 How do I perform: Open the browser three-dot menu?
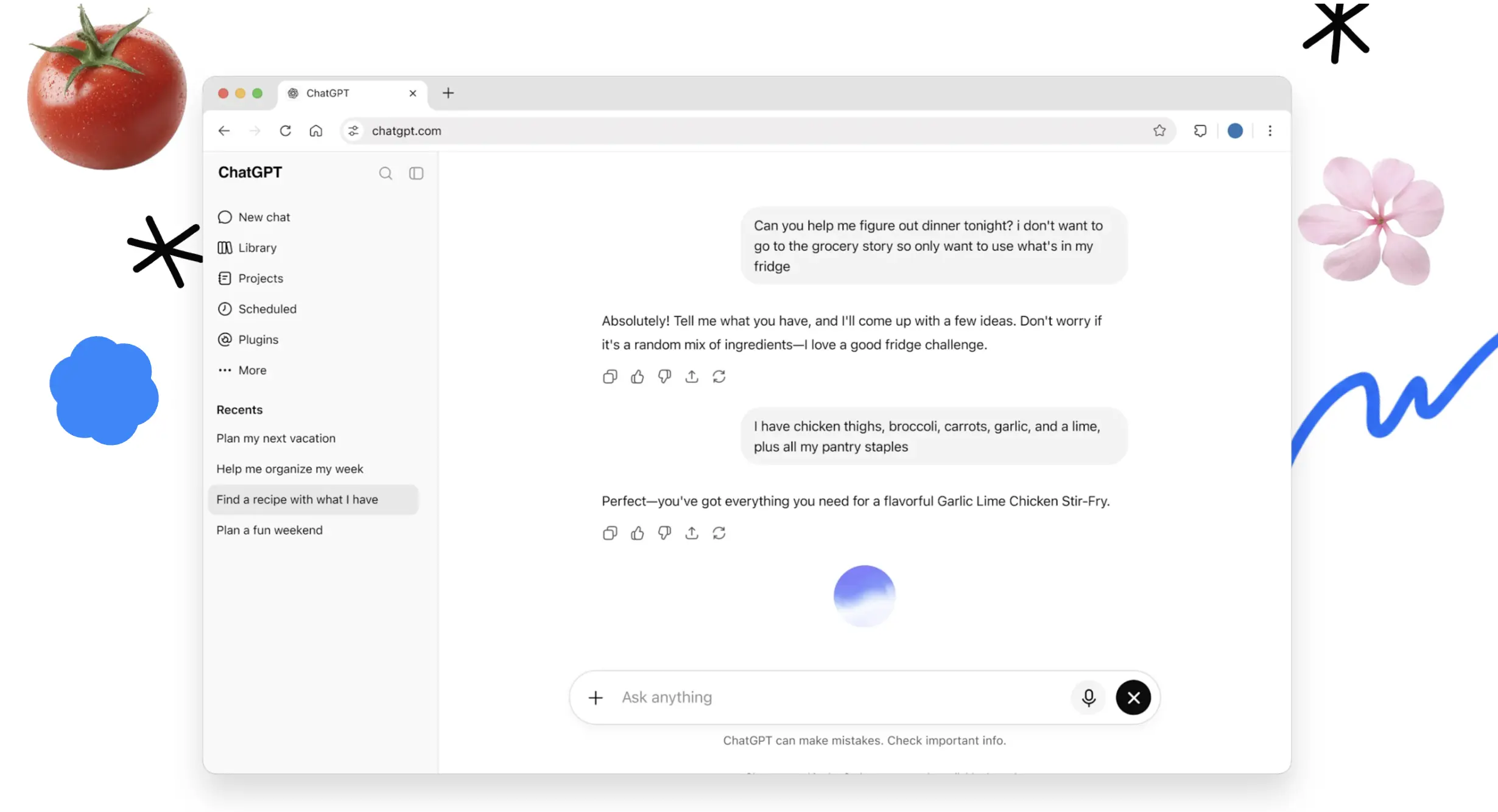(x=1270, y=131)
